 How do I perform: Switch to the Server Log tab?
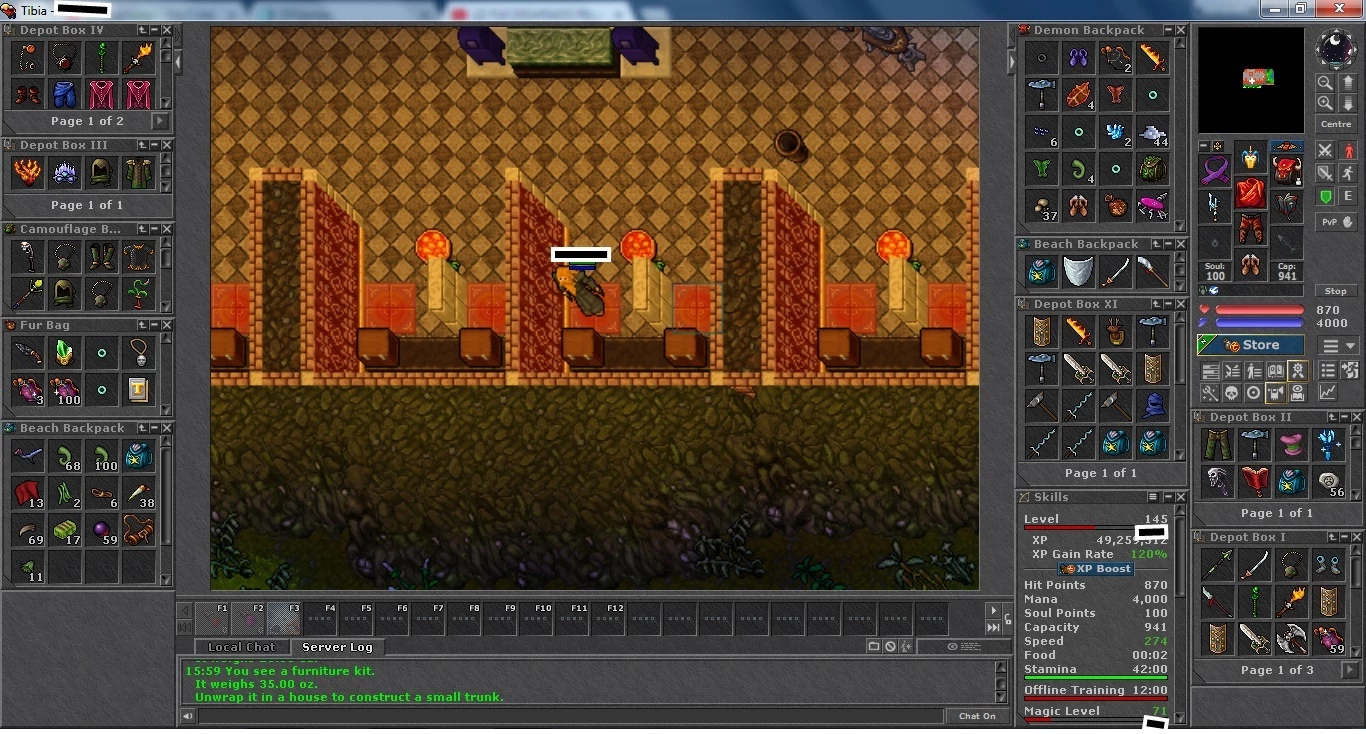pos(337,647)
